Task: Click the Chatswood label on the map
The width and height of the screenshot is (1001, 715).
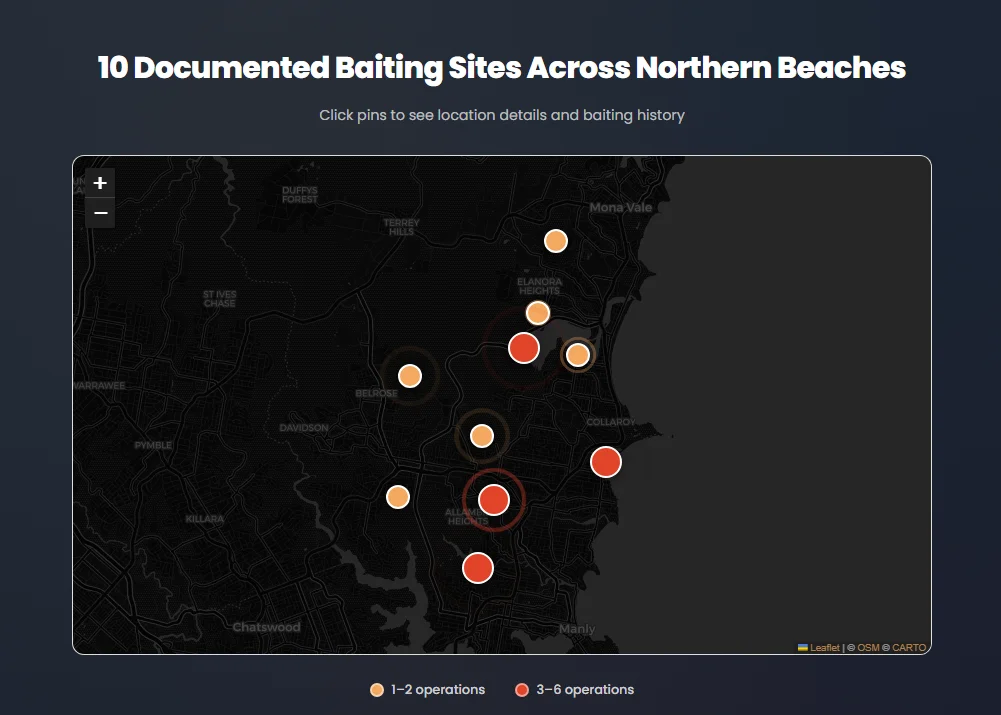Action: pos(266,628)
